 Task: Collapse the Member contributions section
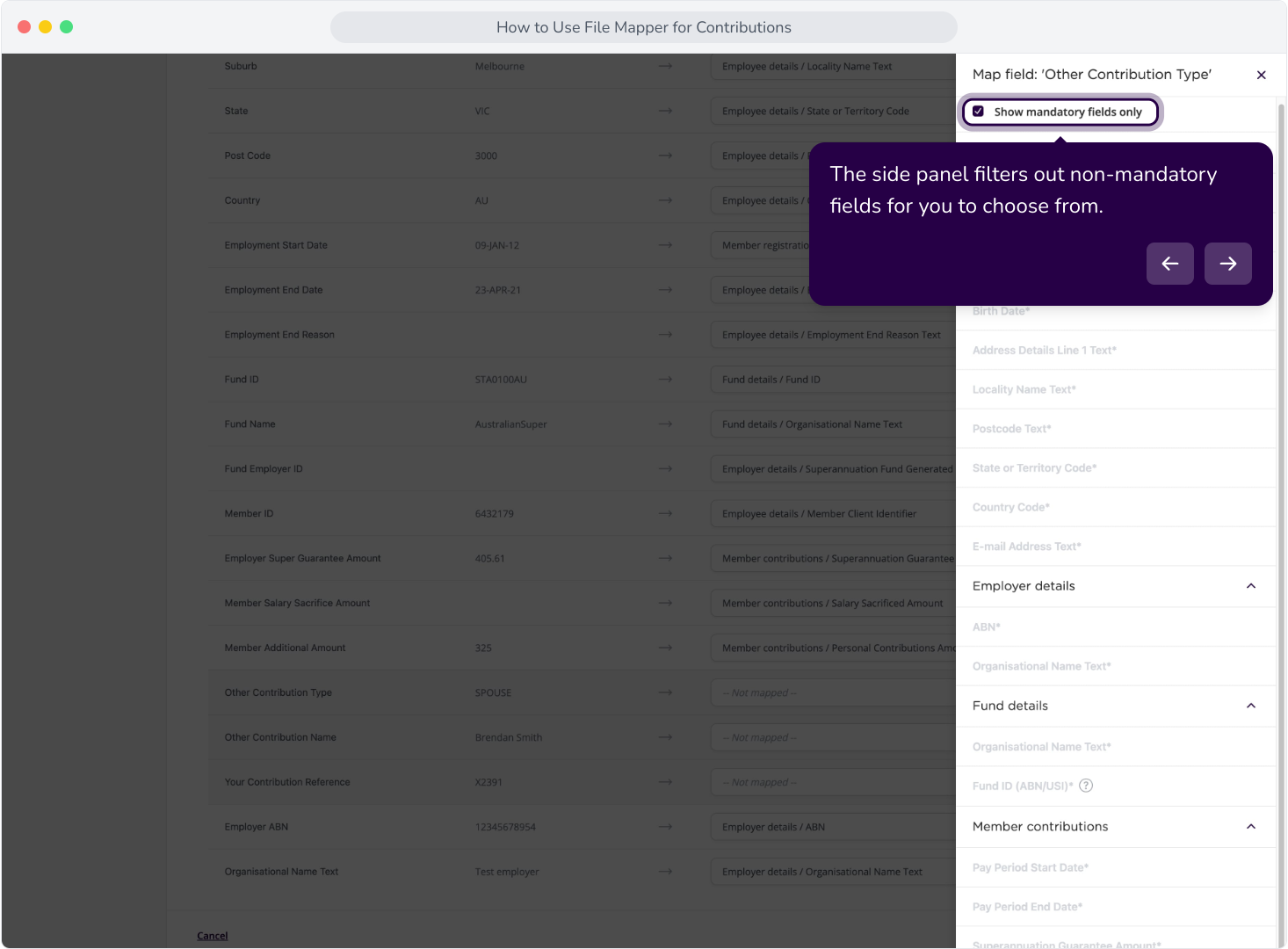[x=1251, y=827]
